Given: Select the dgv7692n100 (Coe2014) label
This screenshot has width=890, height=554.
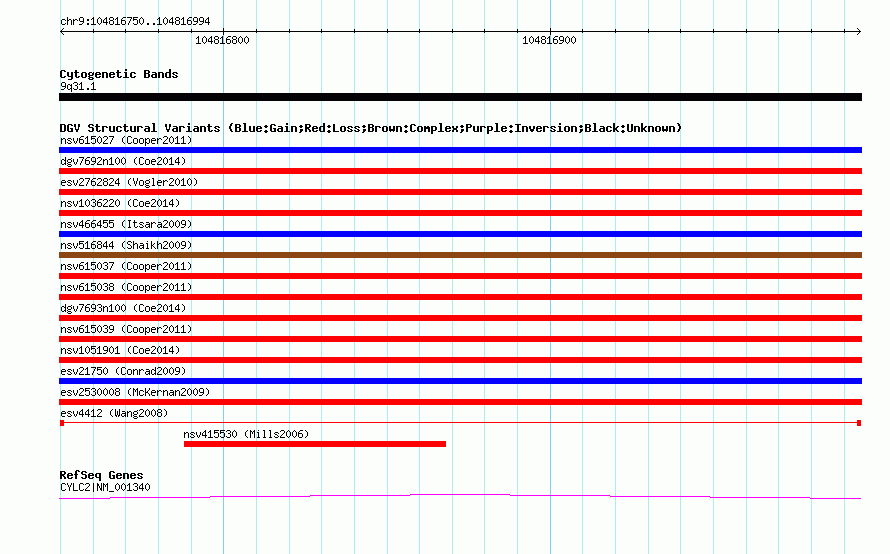Looking at the screenshot, I should point(123,161).
